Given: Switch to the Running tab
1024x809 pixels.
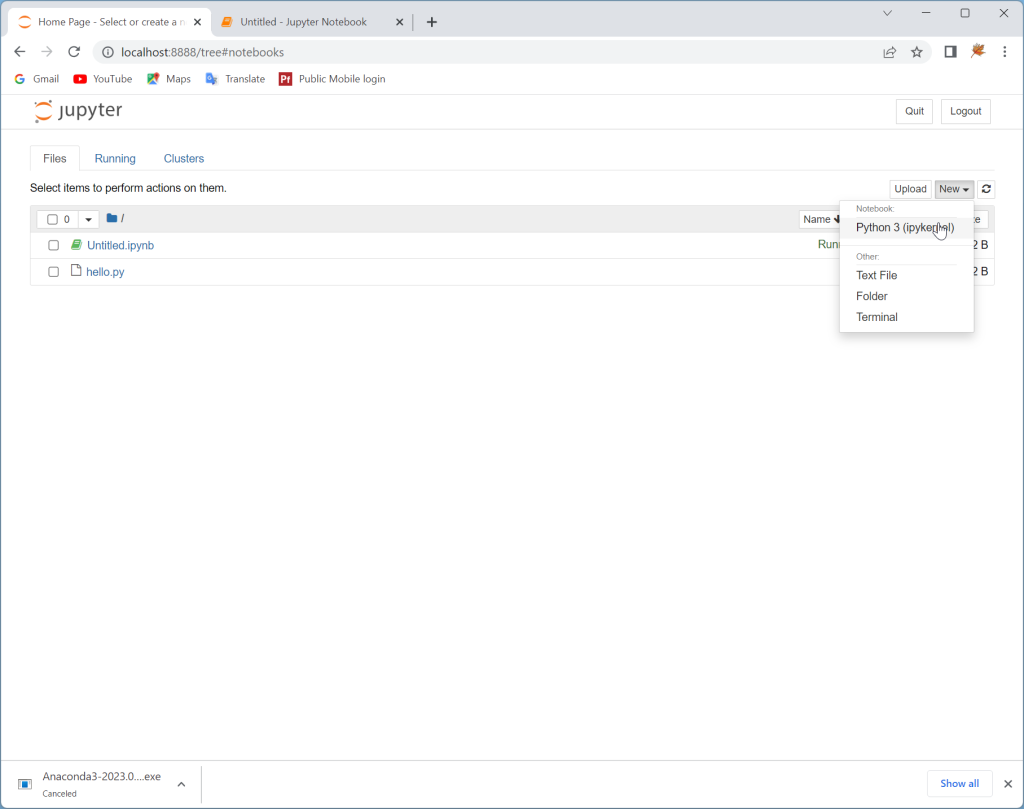Looking at the screenshot, I should (x=115, y=159).
